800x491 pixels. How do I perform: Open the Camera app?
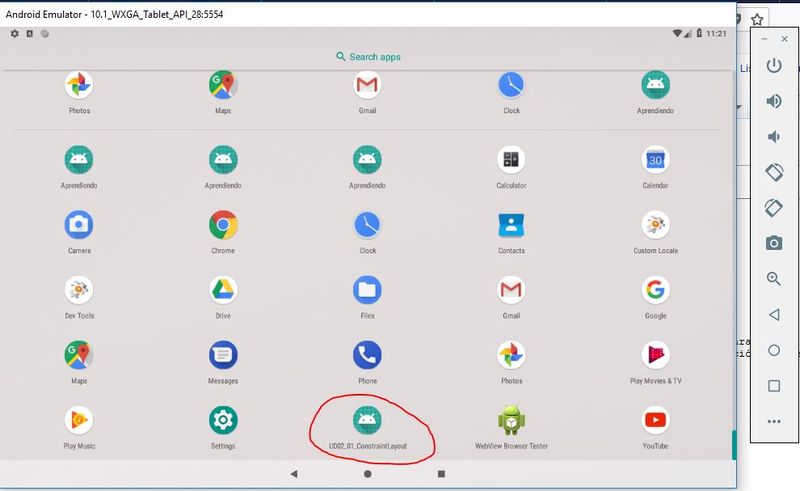pos(79,225)
